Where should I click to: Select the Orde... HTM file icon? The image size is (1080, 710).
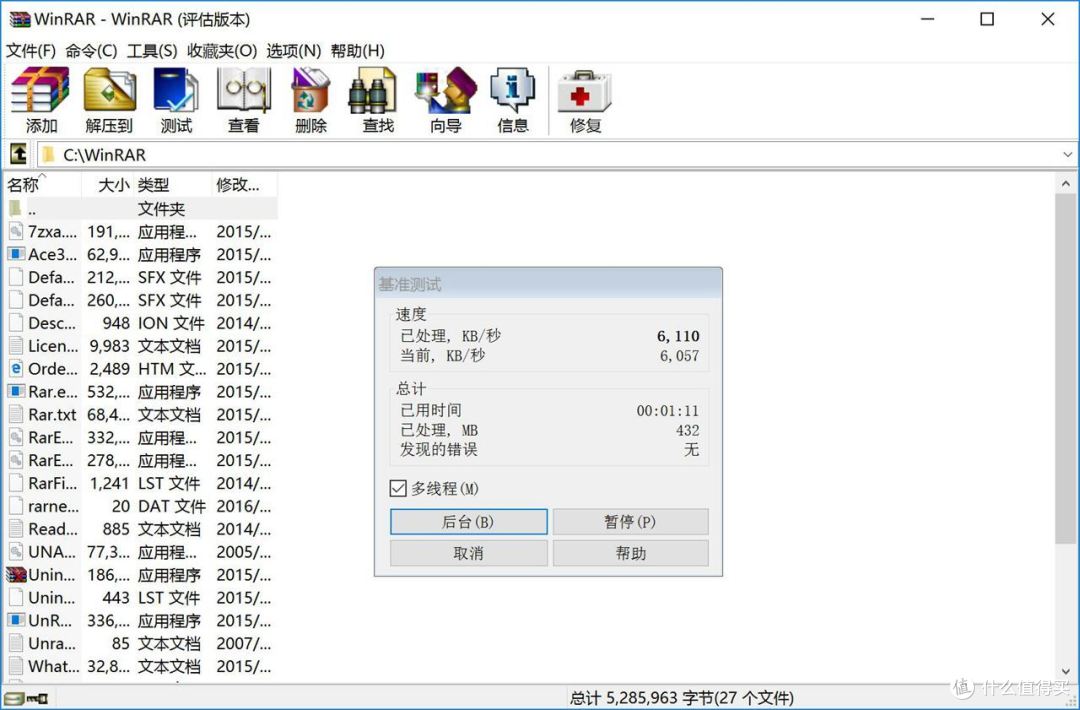coord(16,368)
